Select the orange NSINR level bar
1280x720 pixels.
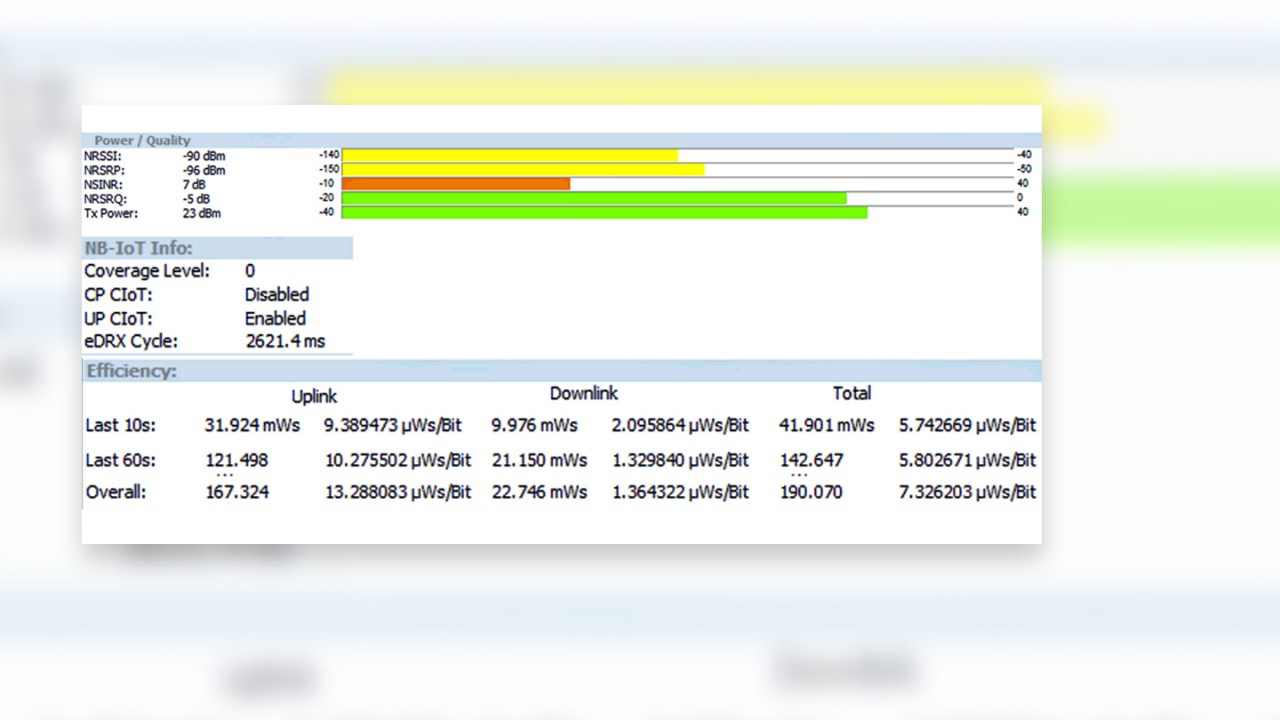(455, 184)
